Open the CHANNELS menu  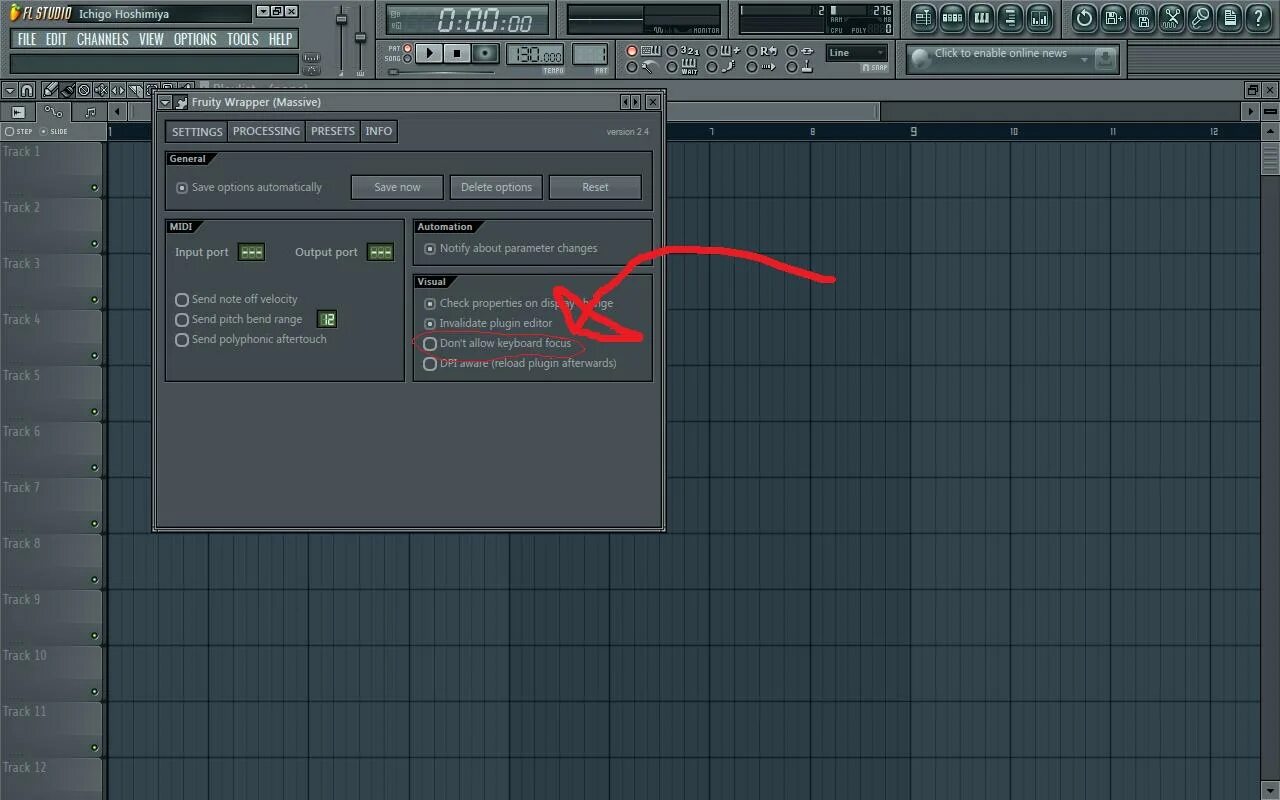[x=102, y=39]
